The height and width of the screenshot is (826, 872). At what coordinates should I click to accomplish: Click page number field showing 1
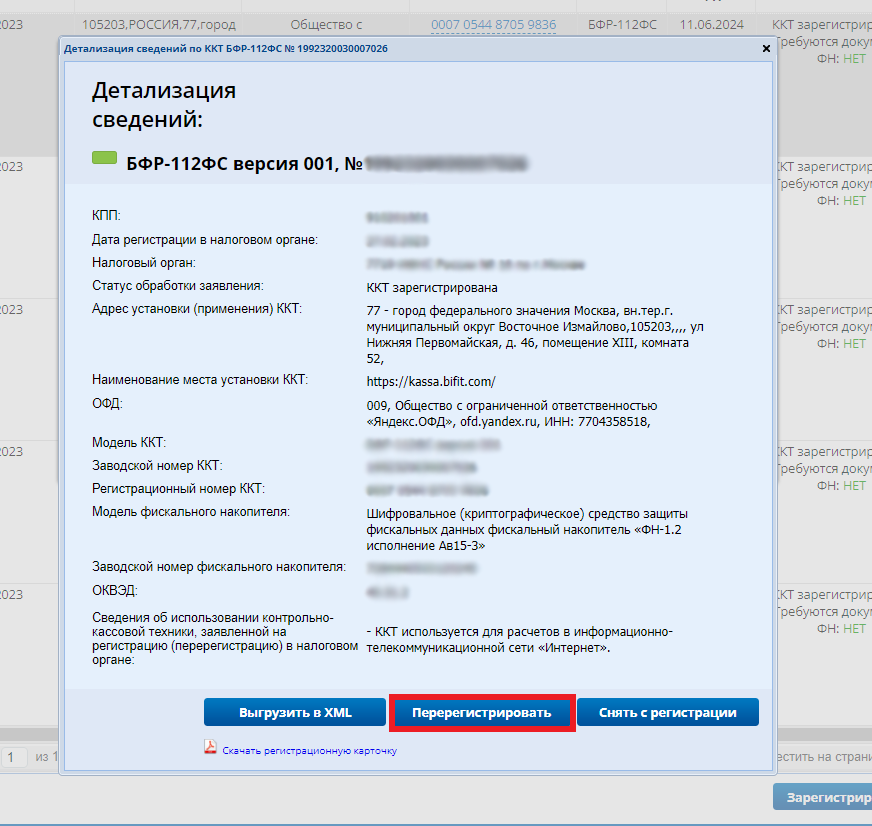click(x=12, y=757)
